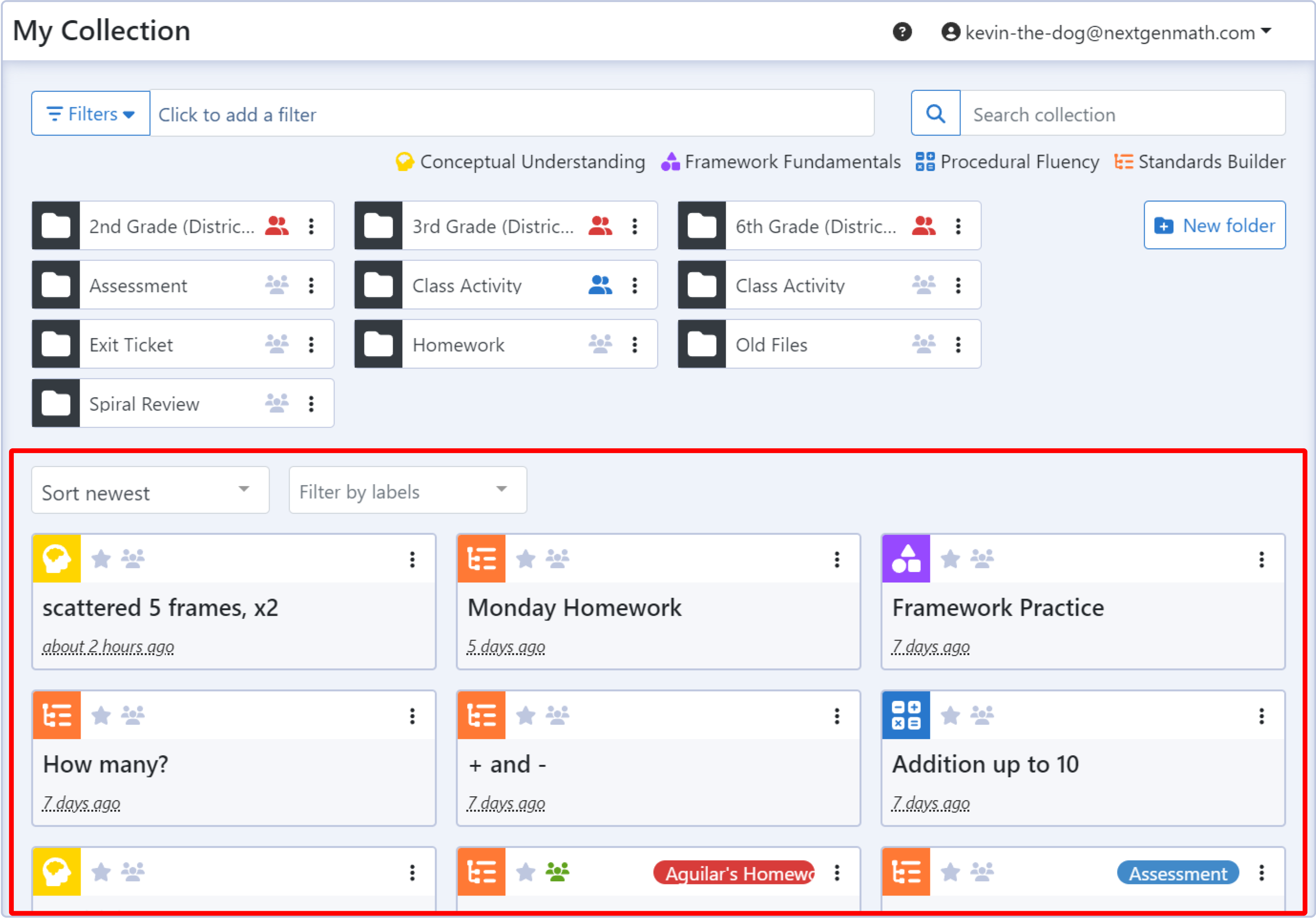Star the Framework Practice card
Screen dimensions: 1316x918
tap(950, 559)
